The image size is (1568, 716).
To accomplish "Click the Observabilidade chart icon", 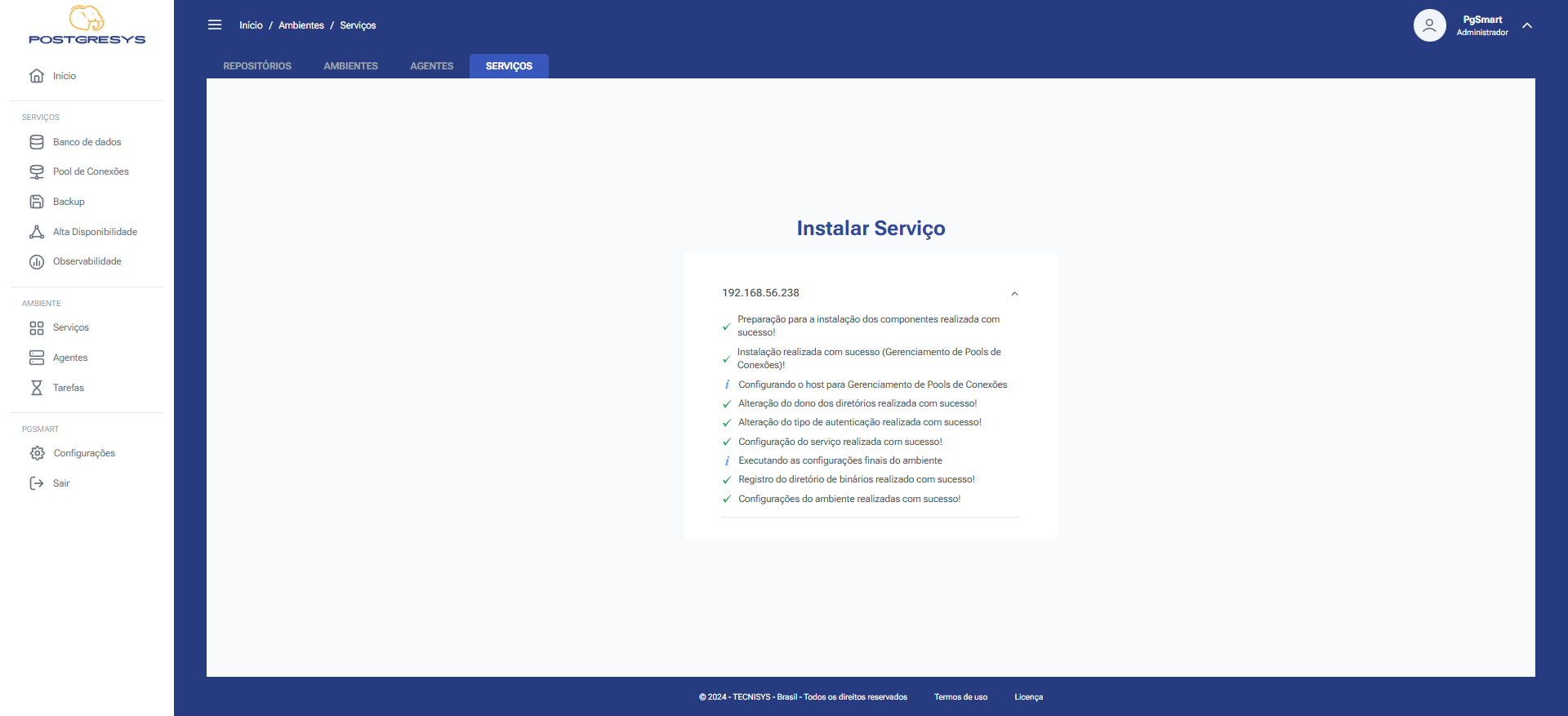I will pos(37,262).
